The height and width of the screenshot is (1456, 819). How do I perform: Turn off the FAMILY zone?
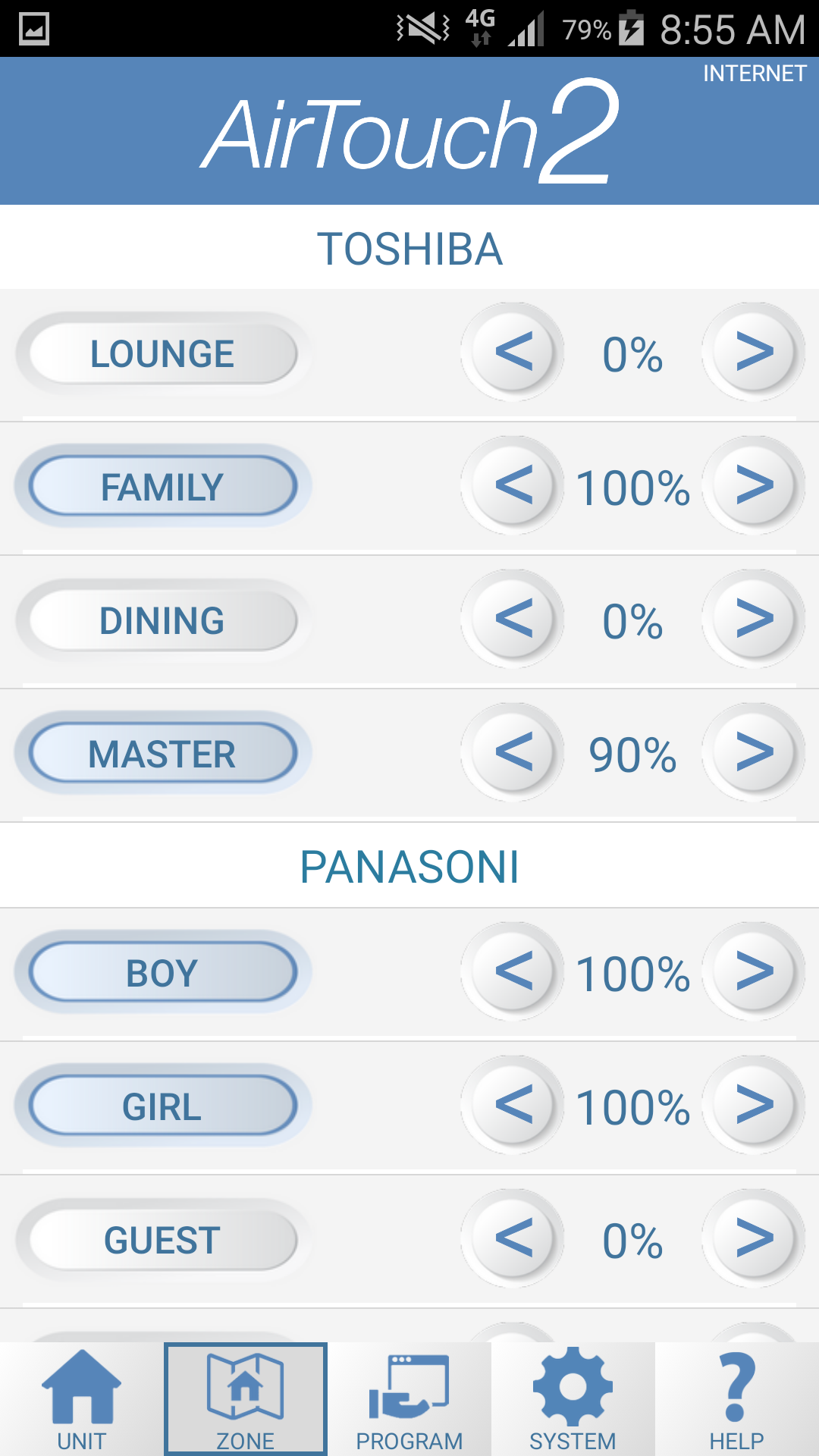162,487
